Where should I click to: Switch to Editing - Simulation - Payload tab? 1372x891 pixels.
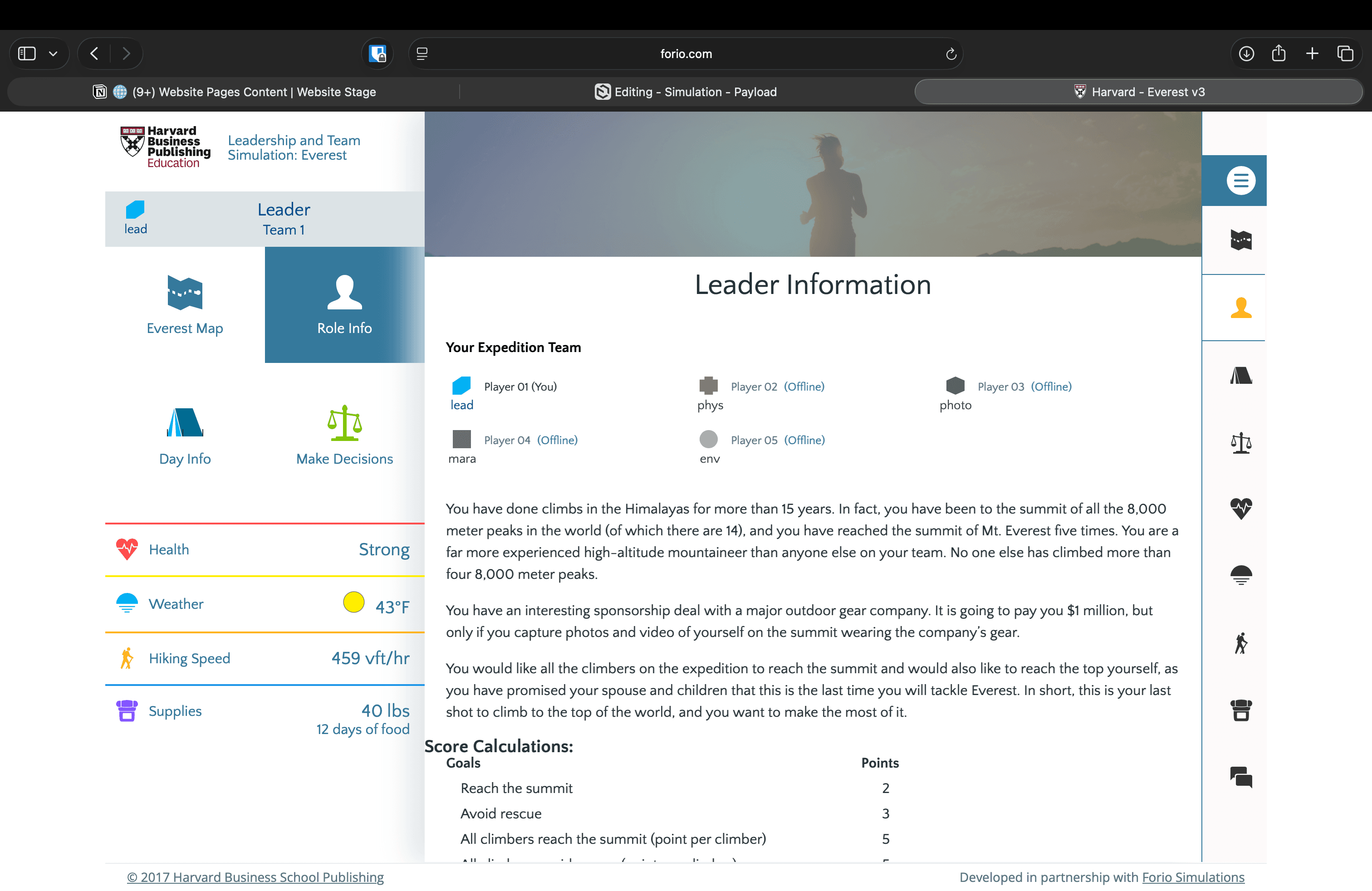(x=686, y=92)
